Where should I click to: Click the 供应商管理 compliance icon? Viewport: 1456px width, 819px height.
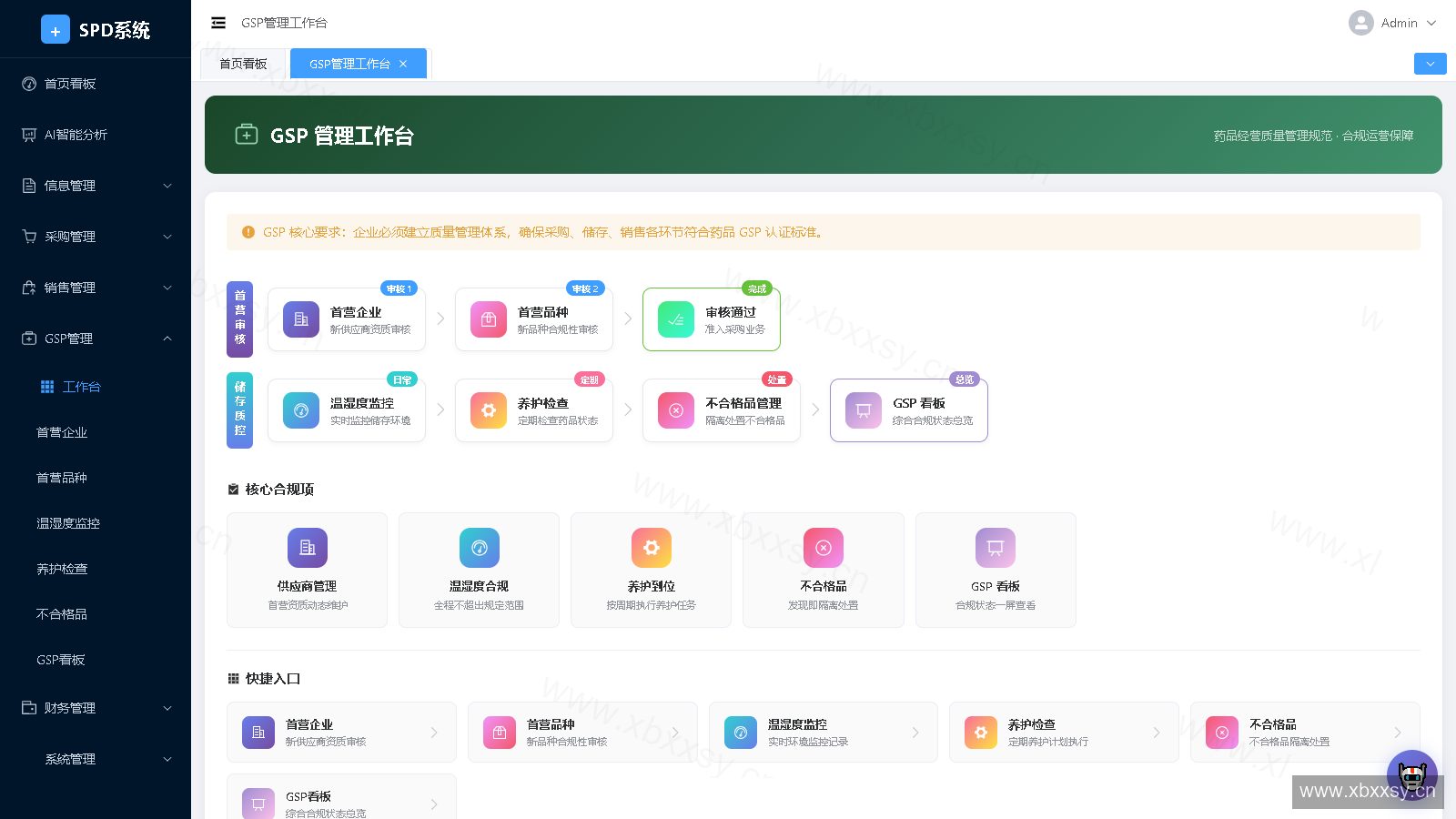(x=308, y=548)
